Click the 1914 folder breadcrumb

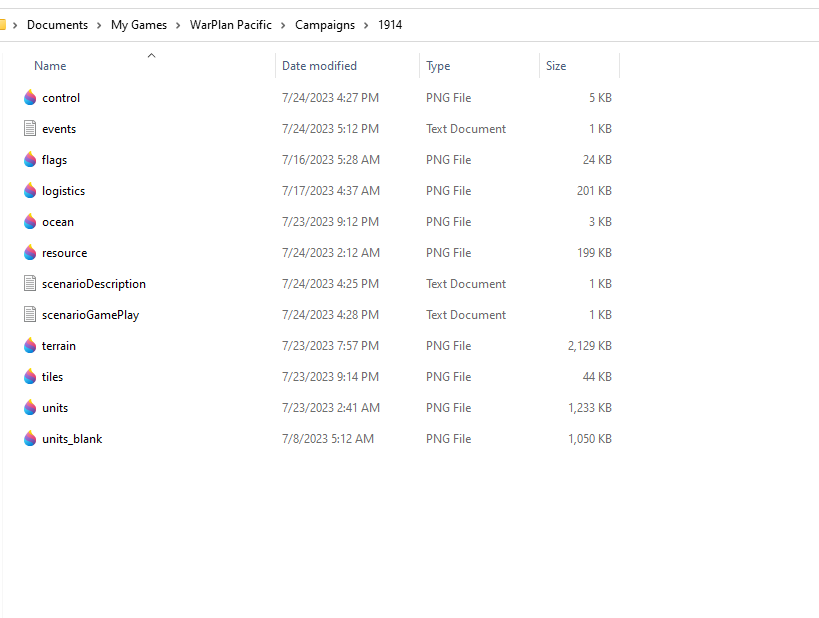[390, 25]
